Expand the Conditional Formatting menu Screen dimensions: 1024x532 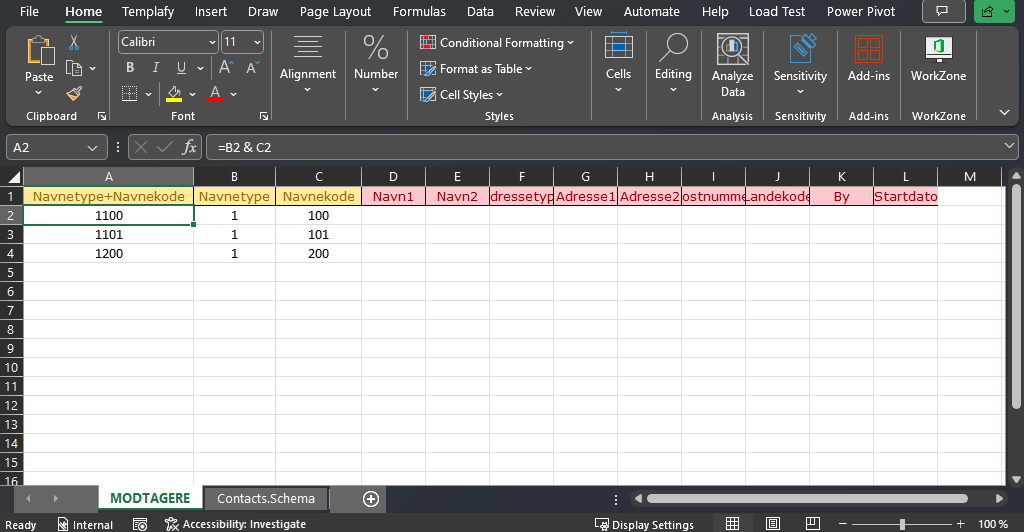[497, 43]
